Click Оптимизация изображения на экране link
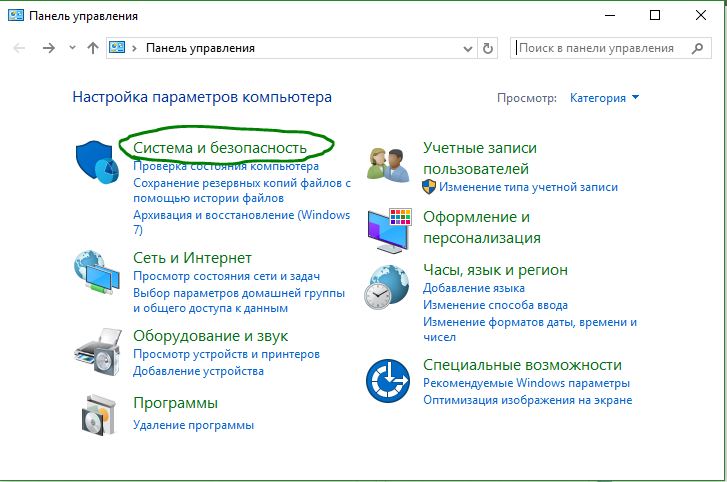727x482 pixels. tap(528, 400)
